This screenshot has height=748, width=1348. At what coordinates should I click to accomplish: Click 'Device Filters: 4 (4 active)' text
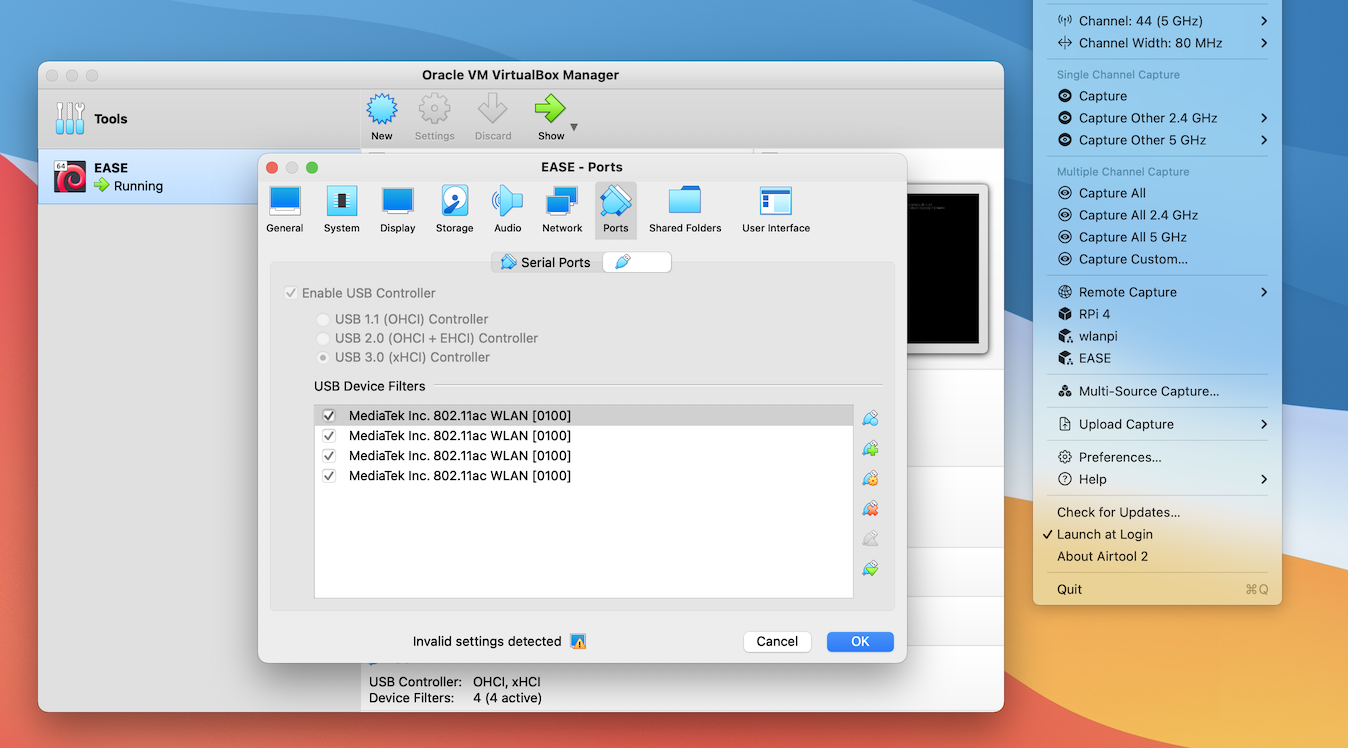click(x=456, y=698)
